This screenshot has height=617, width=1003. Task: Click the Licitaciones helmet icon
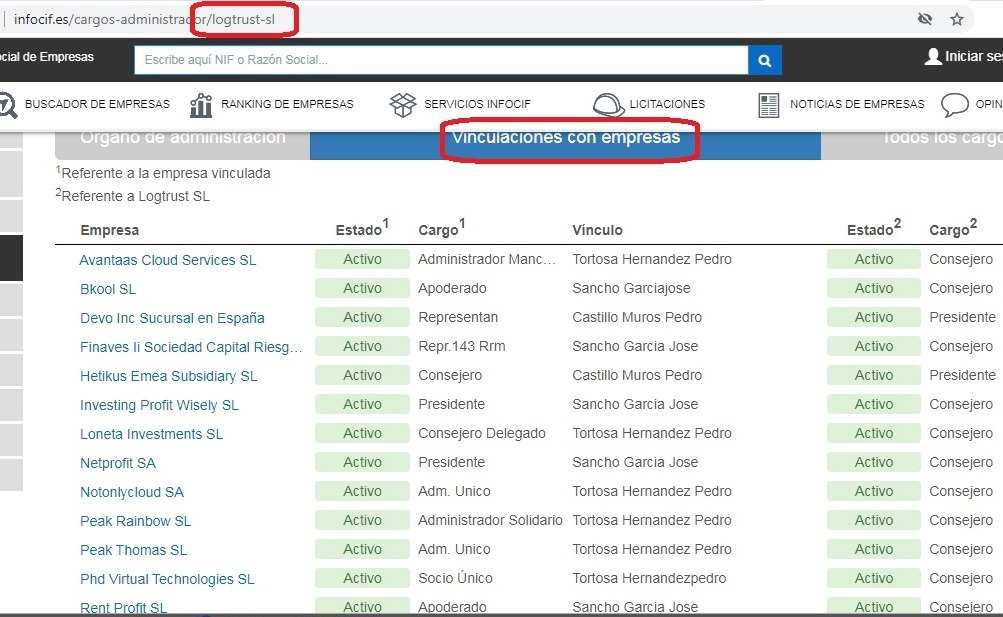coord(608,105)
